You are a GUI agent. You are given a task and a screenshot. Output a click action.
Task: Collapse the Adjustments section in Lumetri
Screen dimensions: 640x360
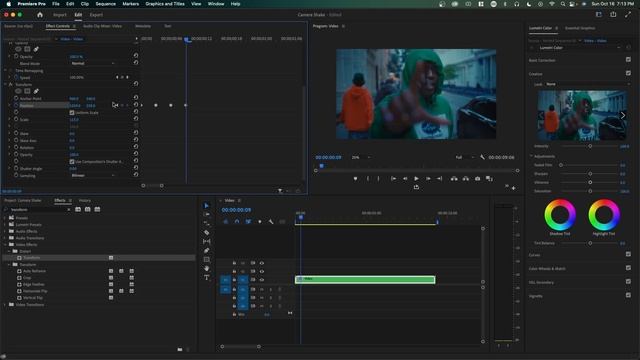tap(531, 156)
